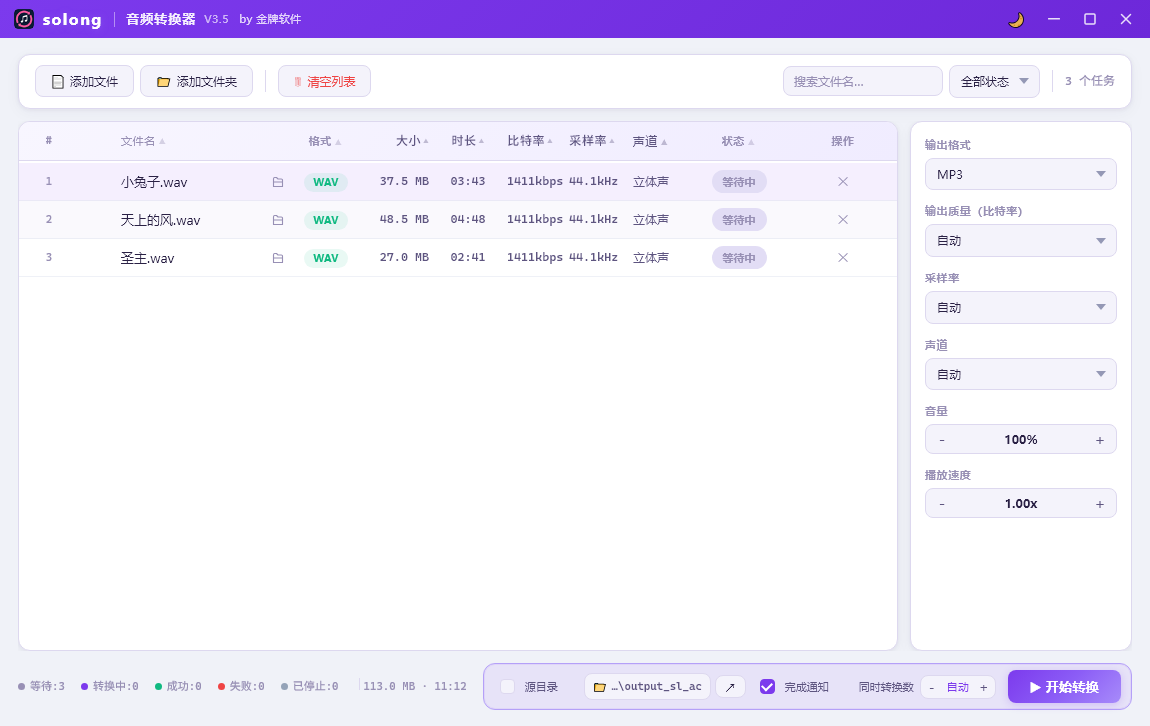This screenshot has height=726, width=1150.
Task: Open folder location for 天上的风.wav
Action: [278, 220]
